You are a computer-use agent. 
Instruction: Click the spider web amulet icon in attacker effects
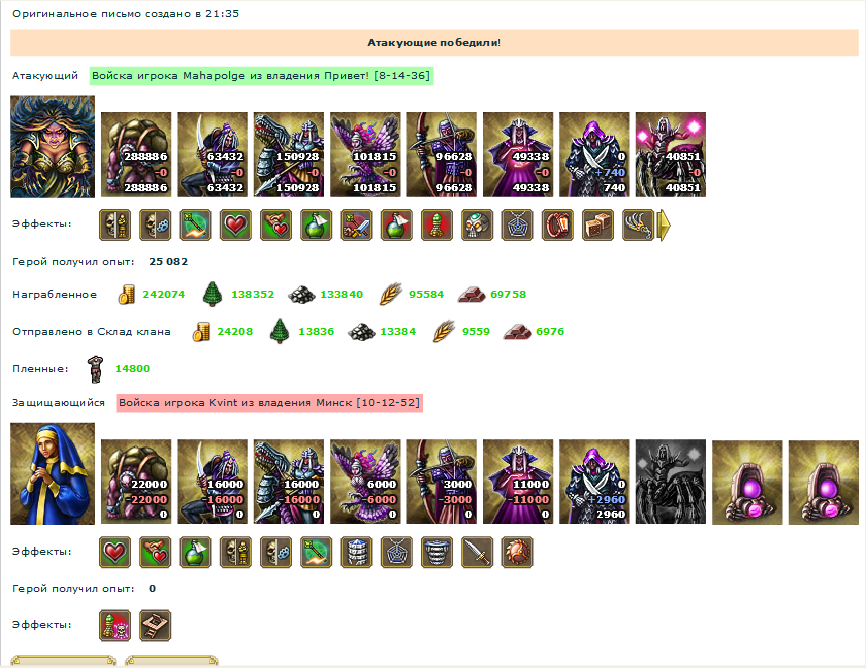click(518, 225)
